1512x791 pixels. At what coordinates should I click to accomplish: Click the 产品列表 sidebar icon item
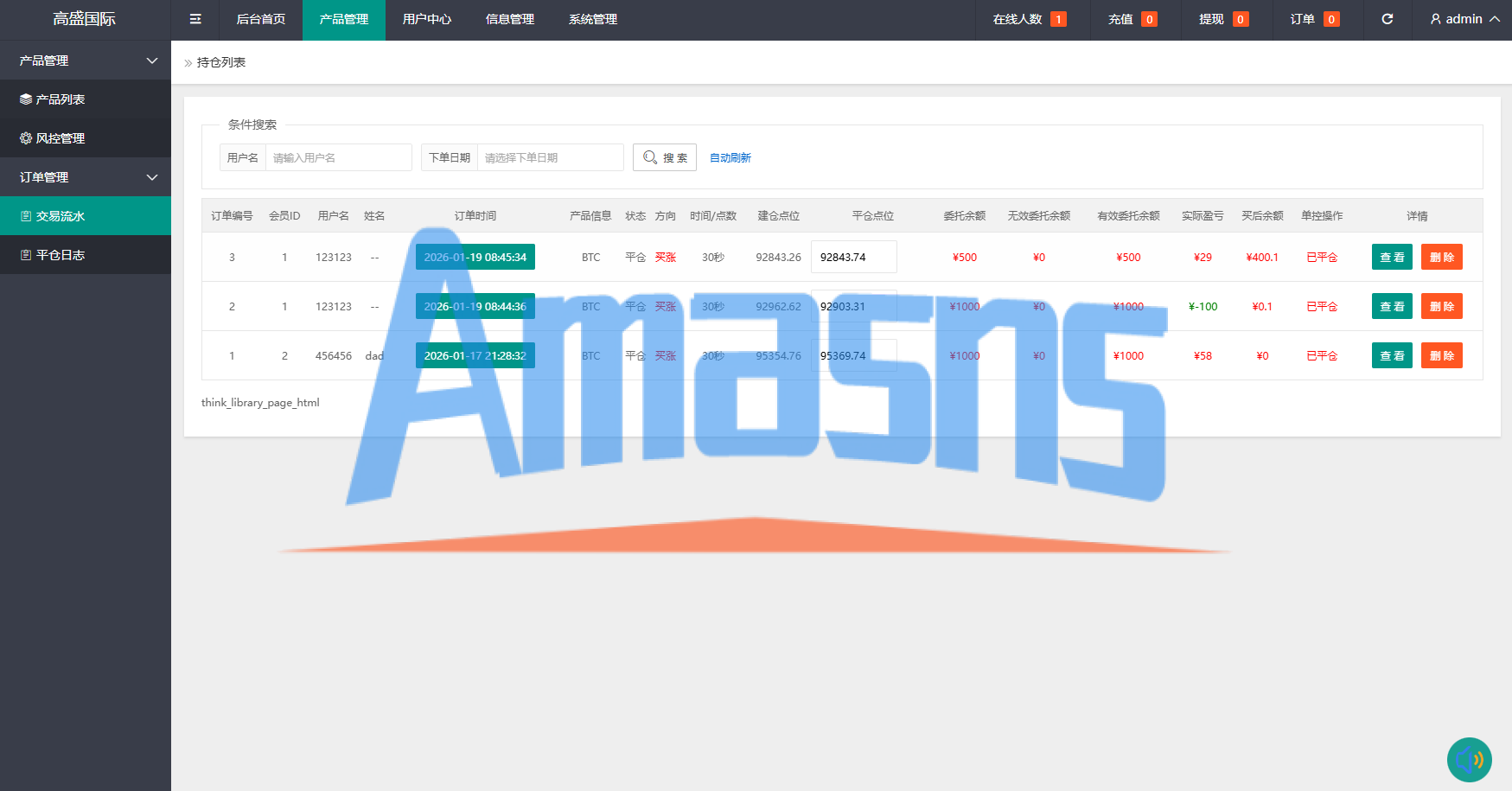[86, 99]
